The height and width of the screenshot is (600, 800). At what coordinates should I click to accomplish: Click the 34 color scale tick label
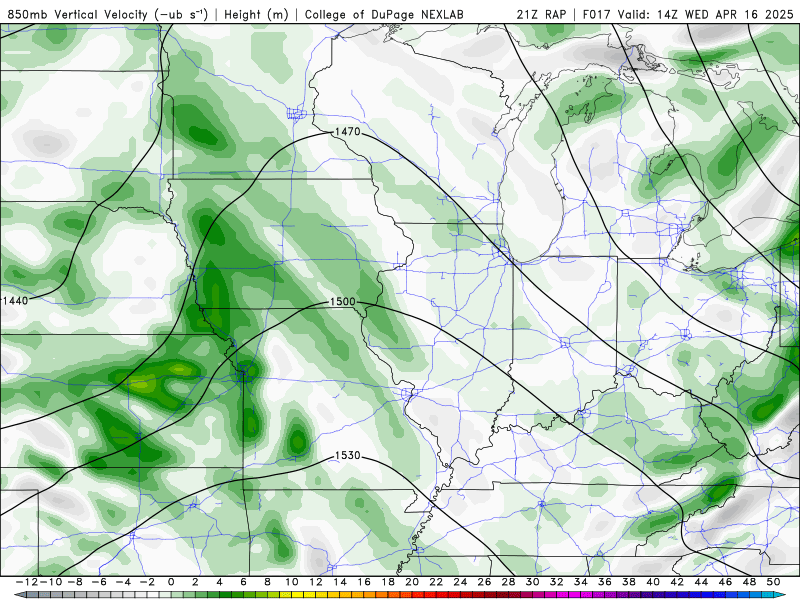point(581,582)
